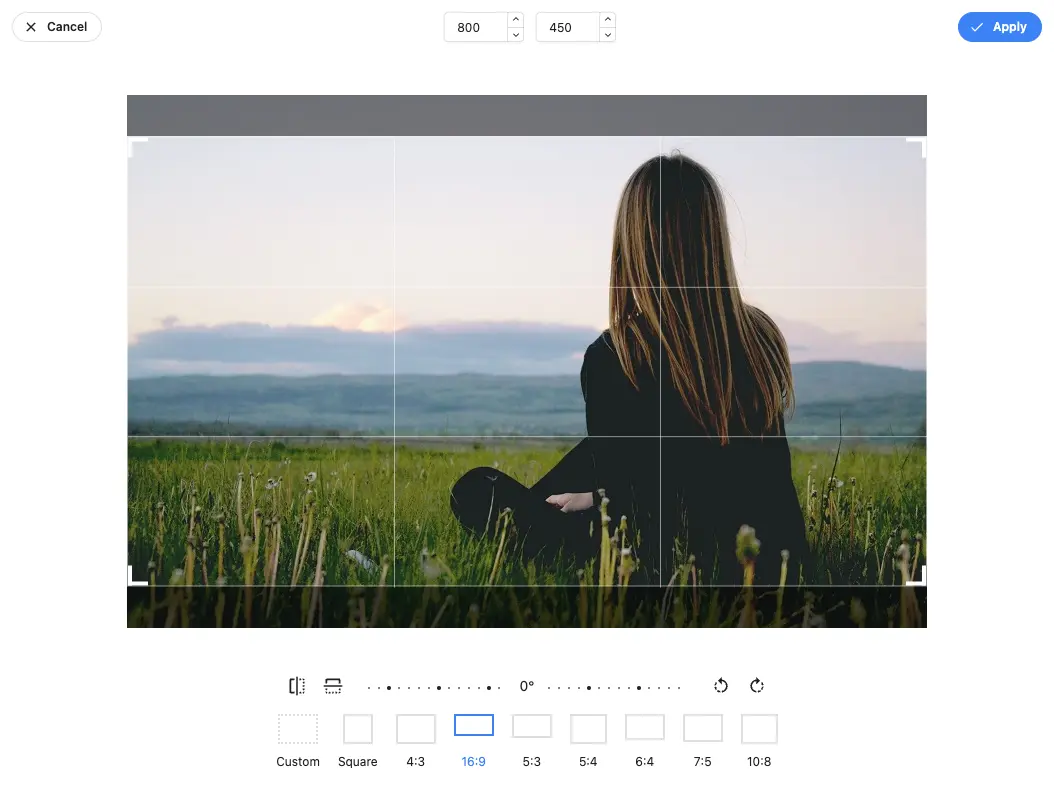The width and height of the screenshot is (1054, 790).
Task: Switch to 10:8 aspect ratio
Action: point(759,741)
